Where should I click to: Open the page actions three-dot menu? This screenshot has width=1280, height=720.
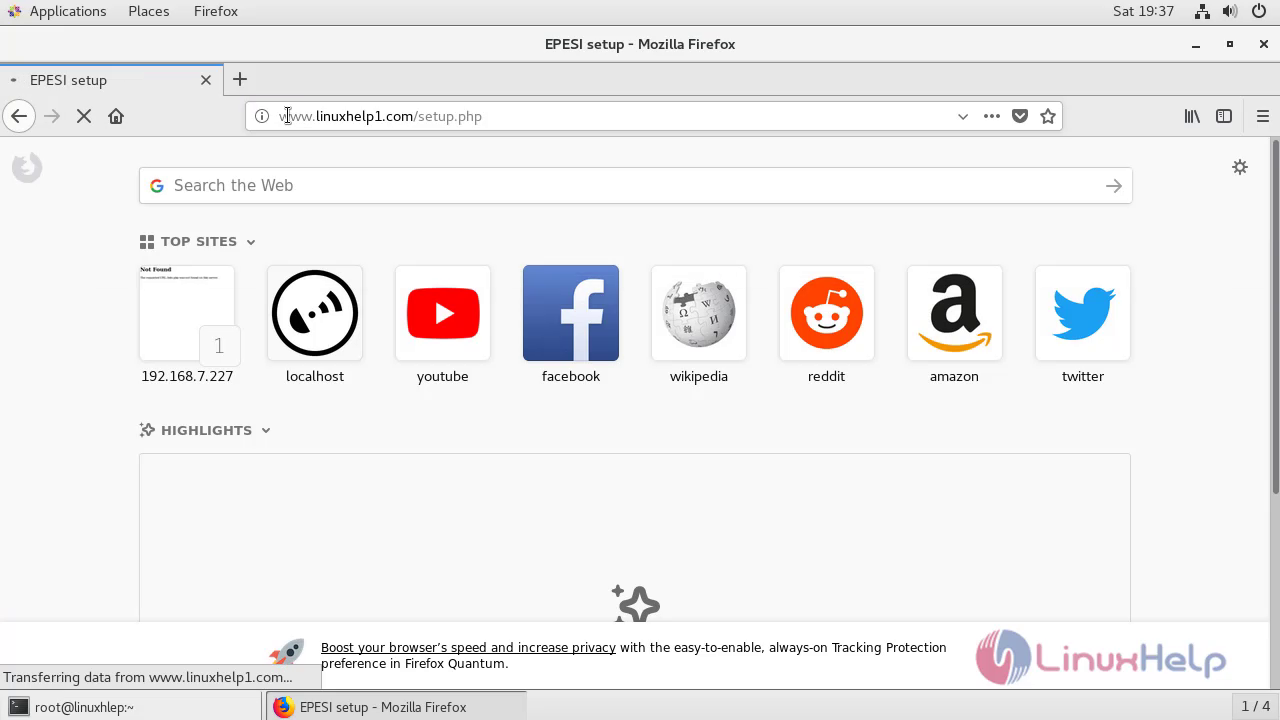992,116
